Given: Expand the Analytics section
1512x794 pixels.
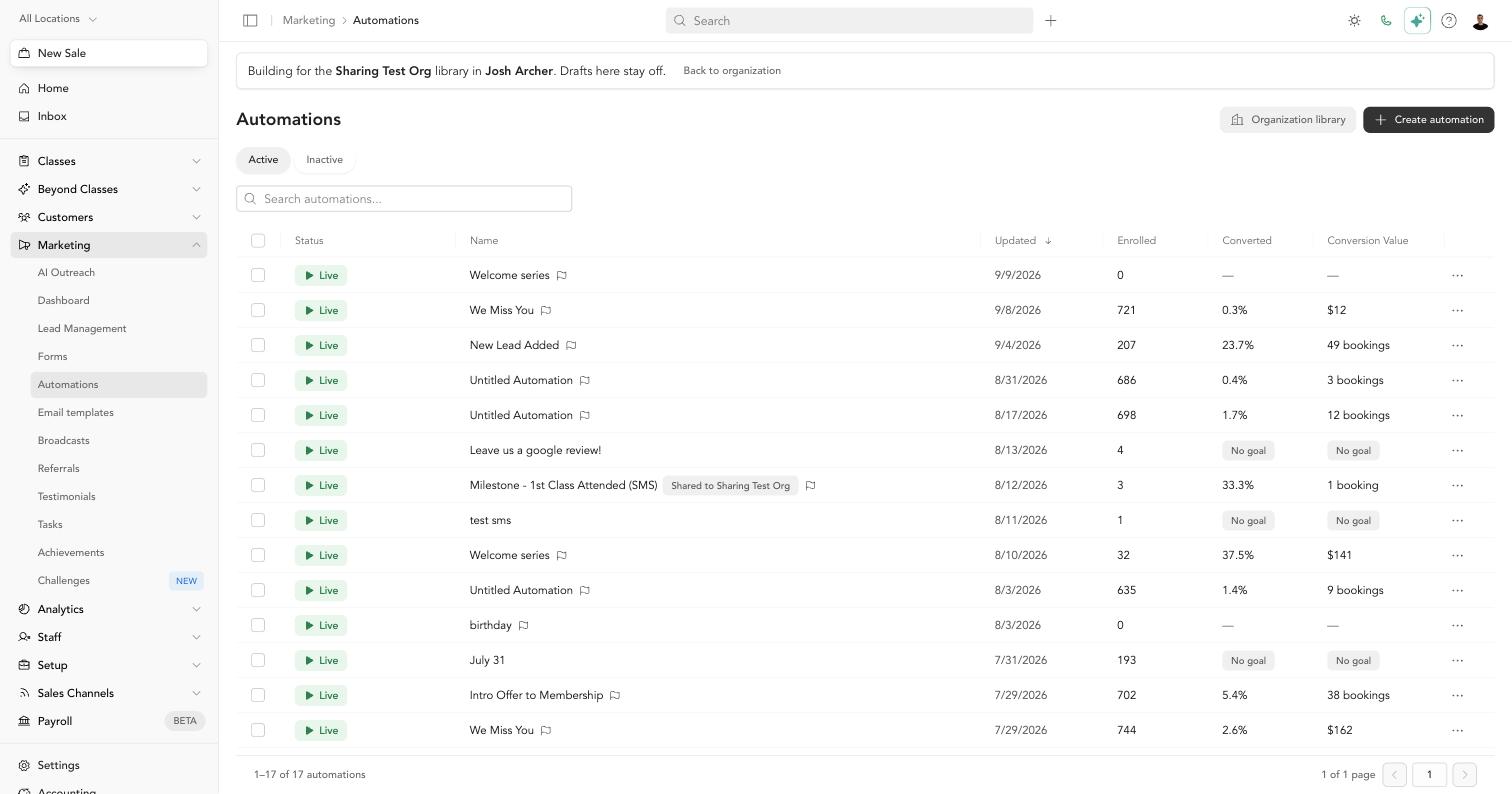Looking at the screenshot, I should [109, 609].
